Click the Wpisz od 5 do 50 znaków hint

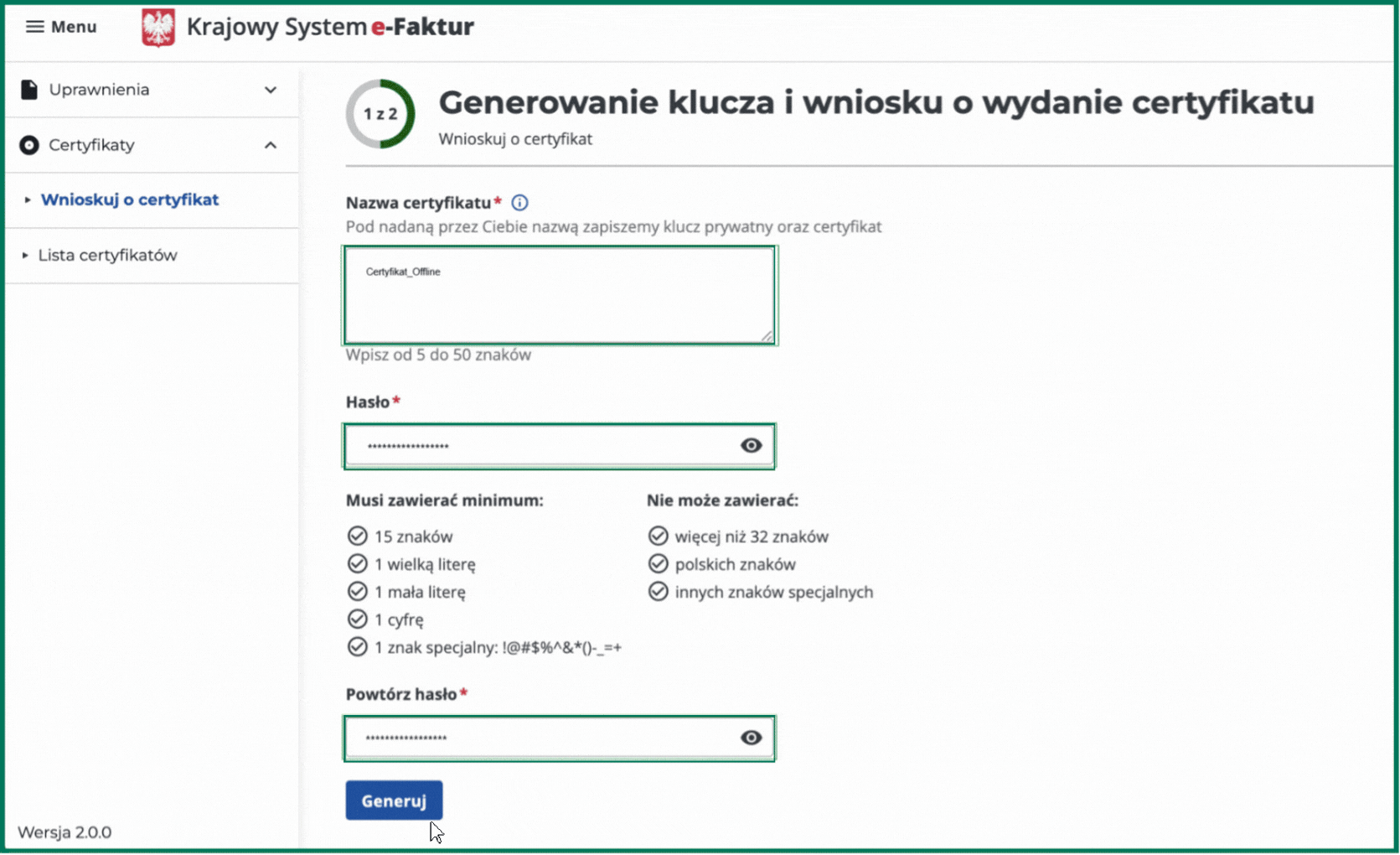438,355
